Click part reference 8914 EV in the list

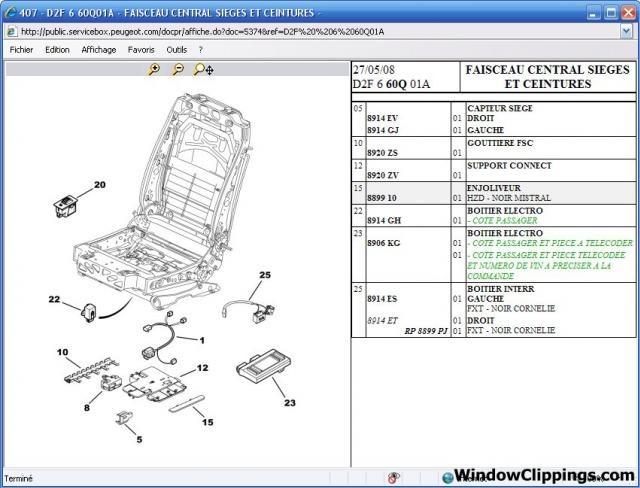point(382,118)
